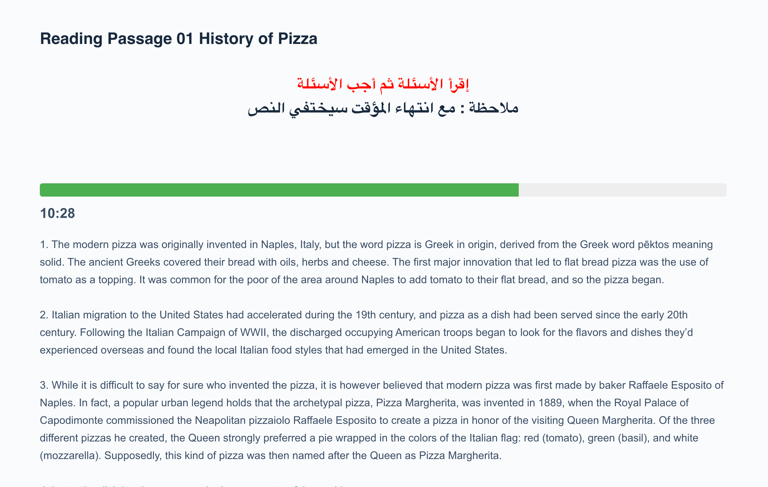This screenshot has height=487, width=768.
Task: Click the word Capodimonte in paragraph 3
Action: click(x=72, y=421)
